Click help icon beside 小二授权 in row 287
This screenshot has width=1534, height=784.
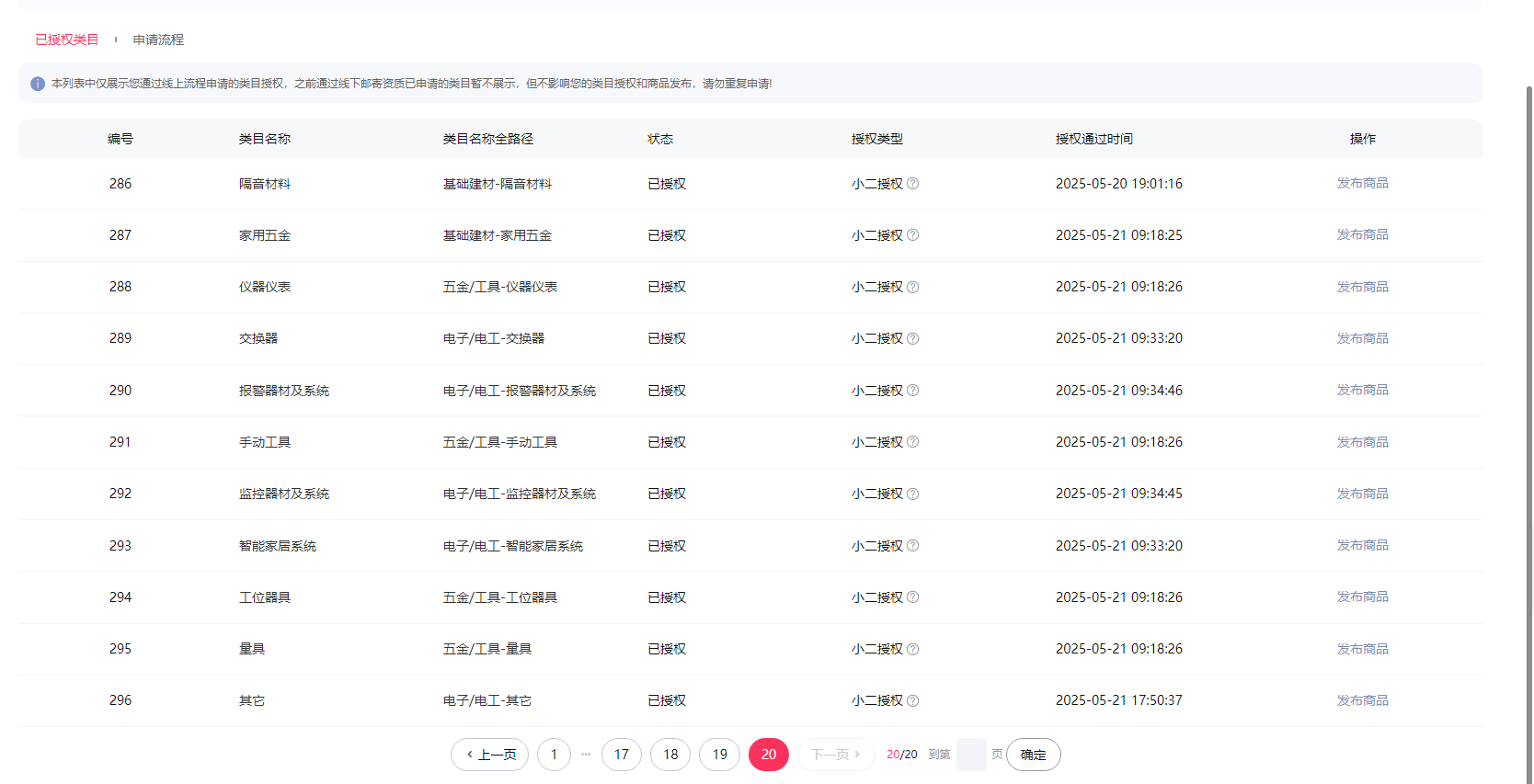click(x=912, y=235)
